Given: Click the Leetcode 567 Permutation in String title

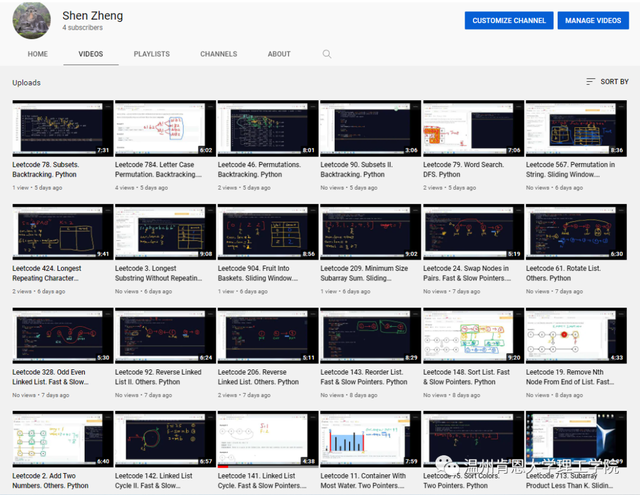Looking at the screenshot, I should tap(571, 169).
